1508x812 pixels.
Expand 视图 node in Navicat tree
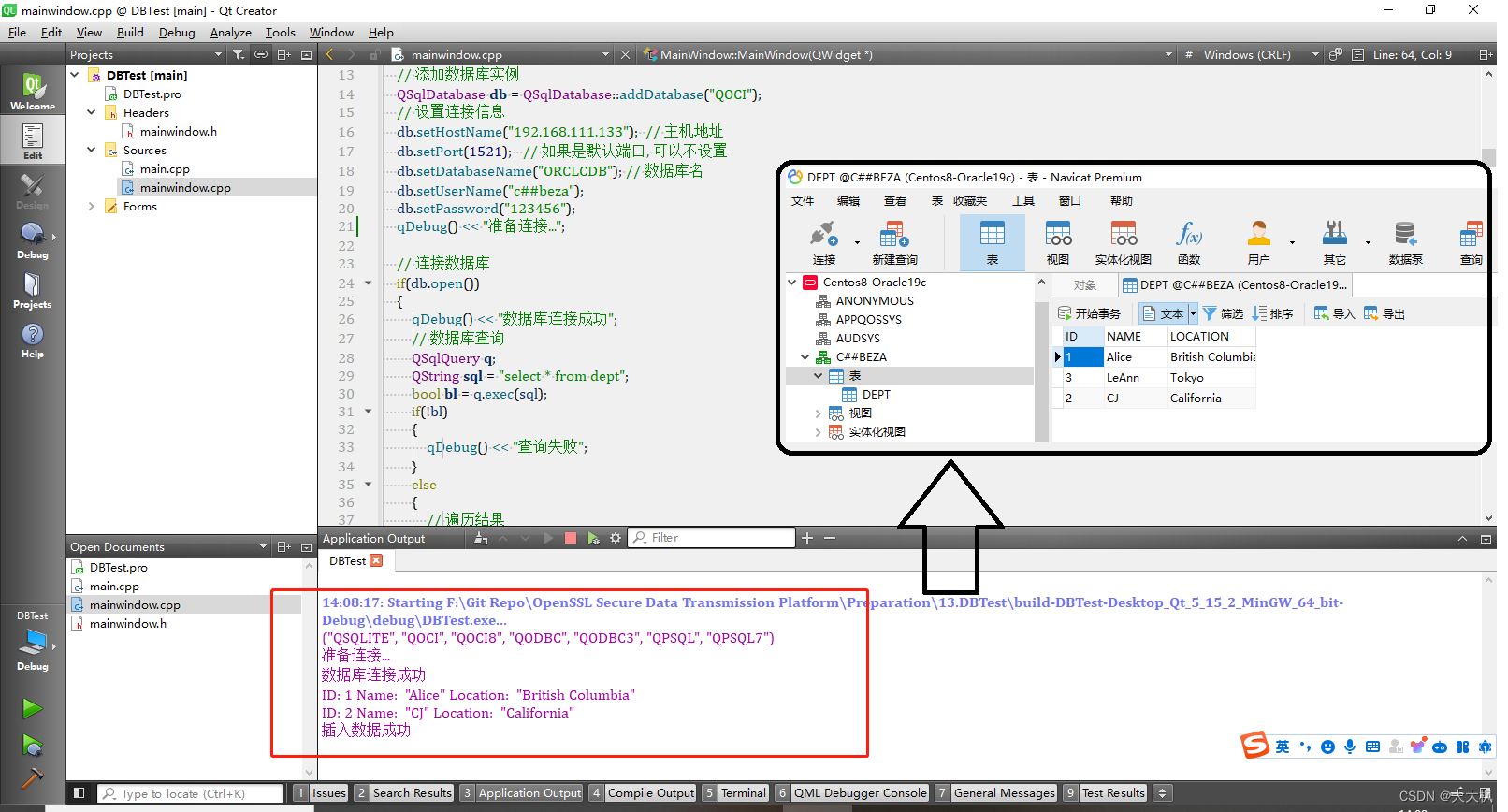[x=819, y=413]
